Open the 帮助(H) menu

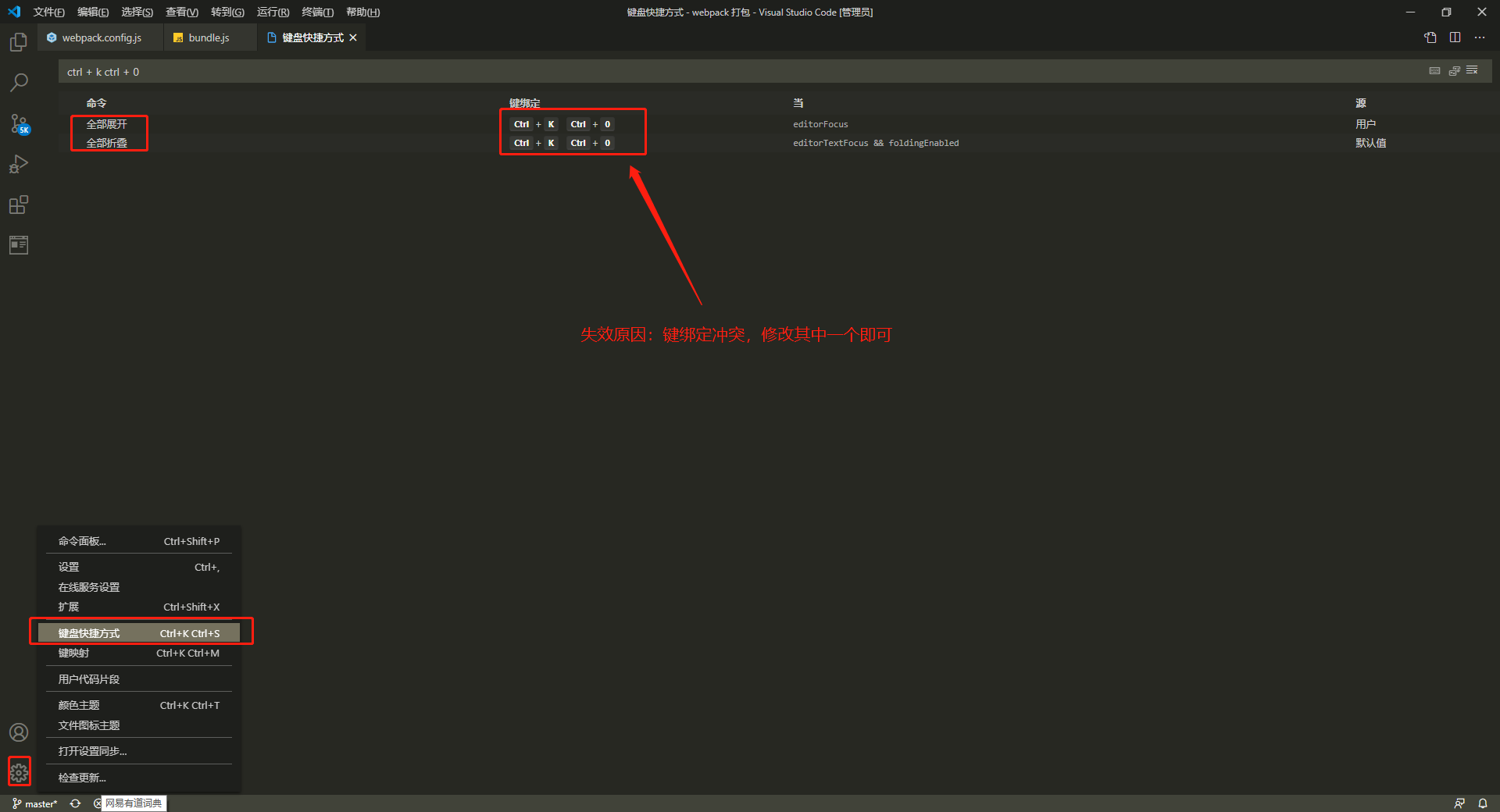coord(362,12)
